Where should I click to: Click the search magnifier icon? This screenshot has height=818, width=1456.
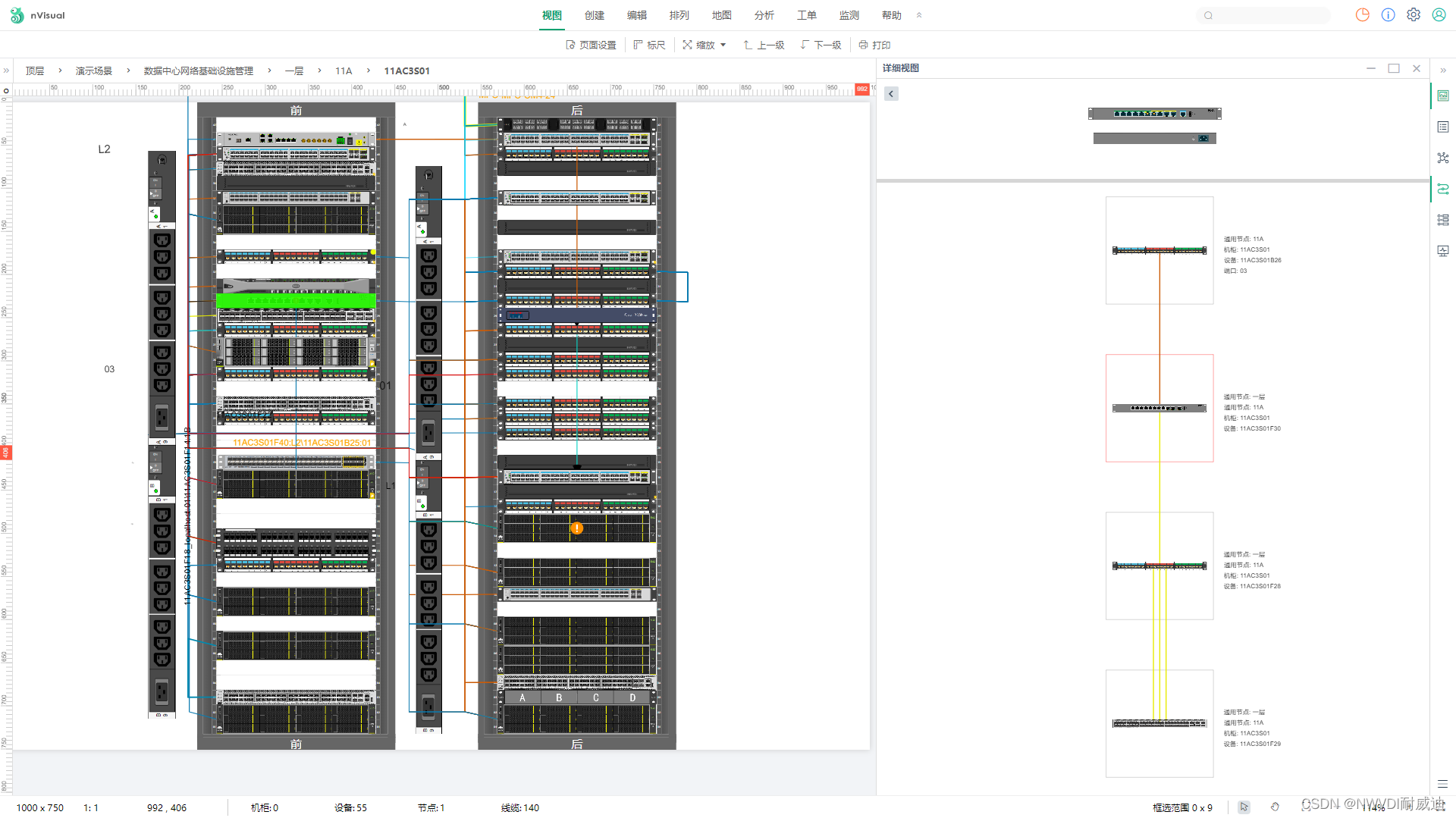[x=1208, y=15]
